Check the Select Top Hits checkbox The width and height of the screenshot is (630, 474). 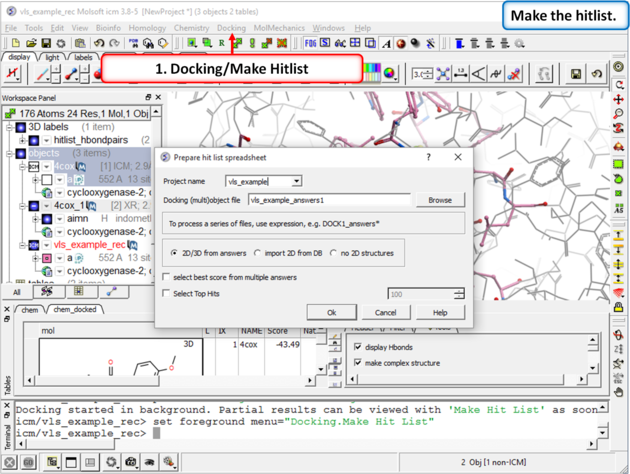(x=166, y=294)
